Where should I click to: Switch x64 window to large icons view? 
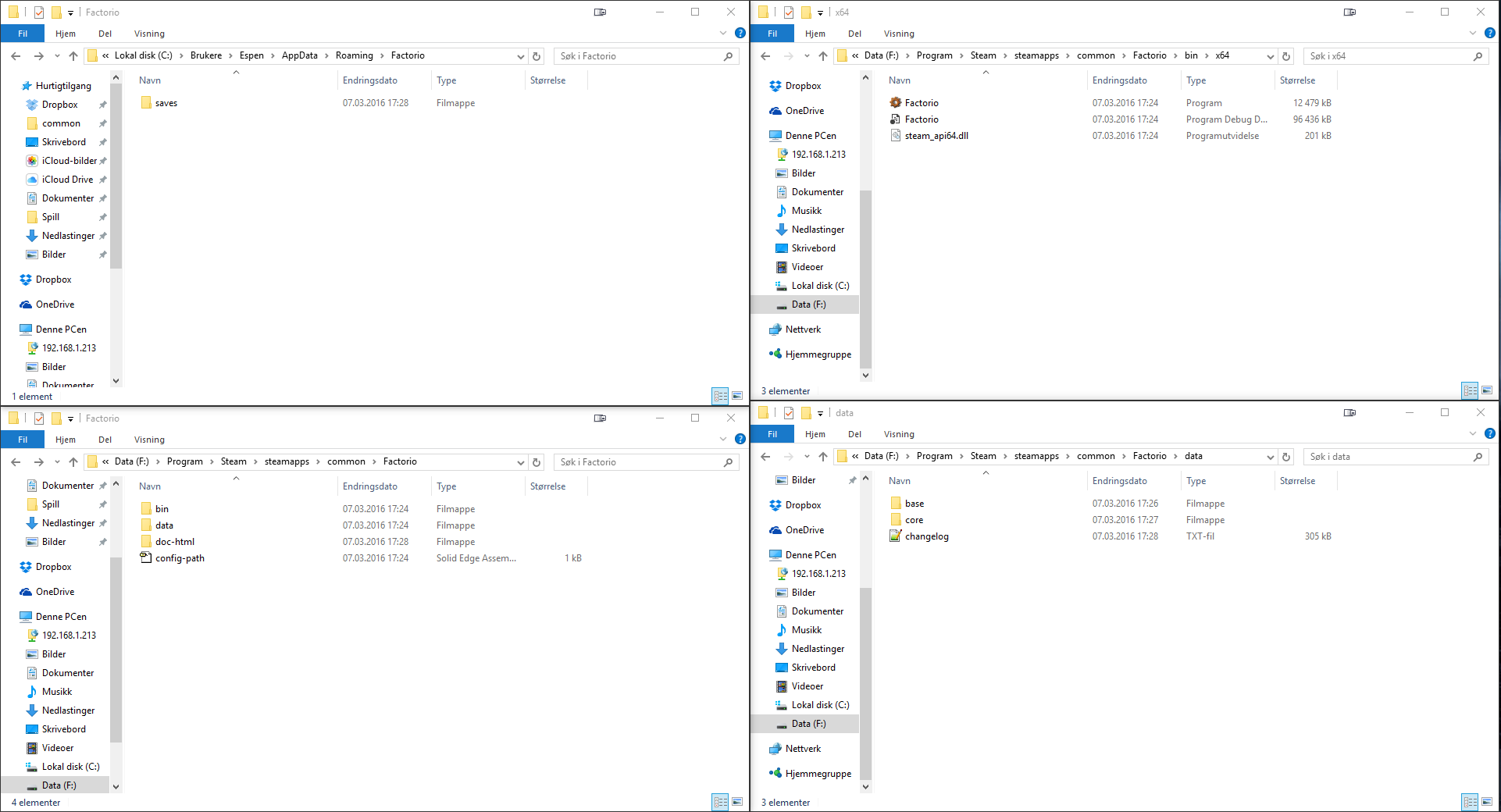pos(1487,390)
